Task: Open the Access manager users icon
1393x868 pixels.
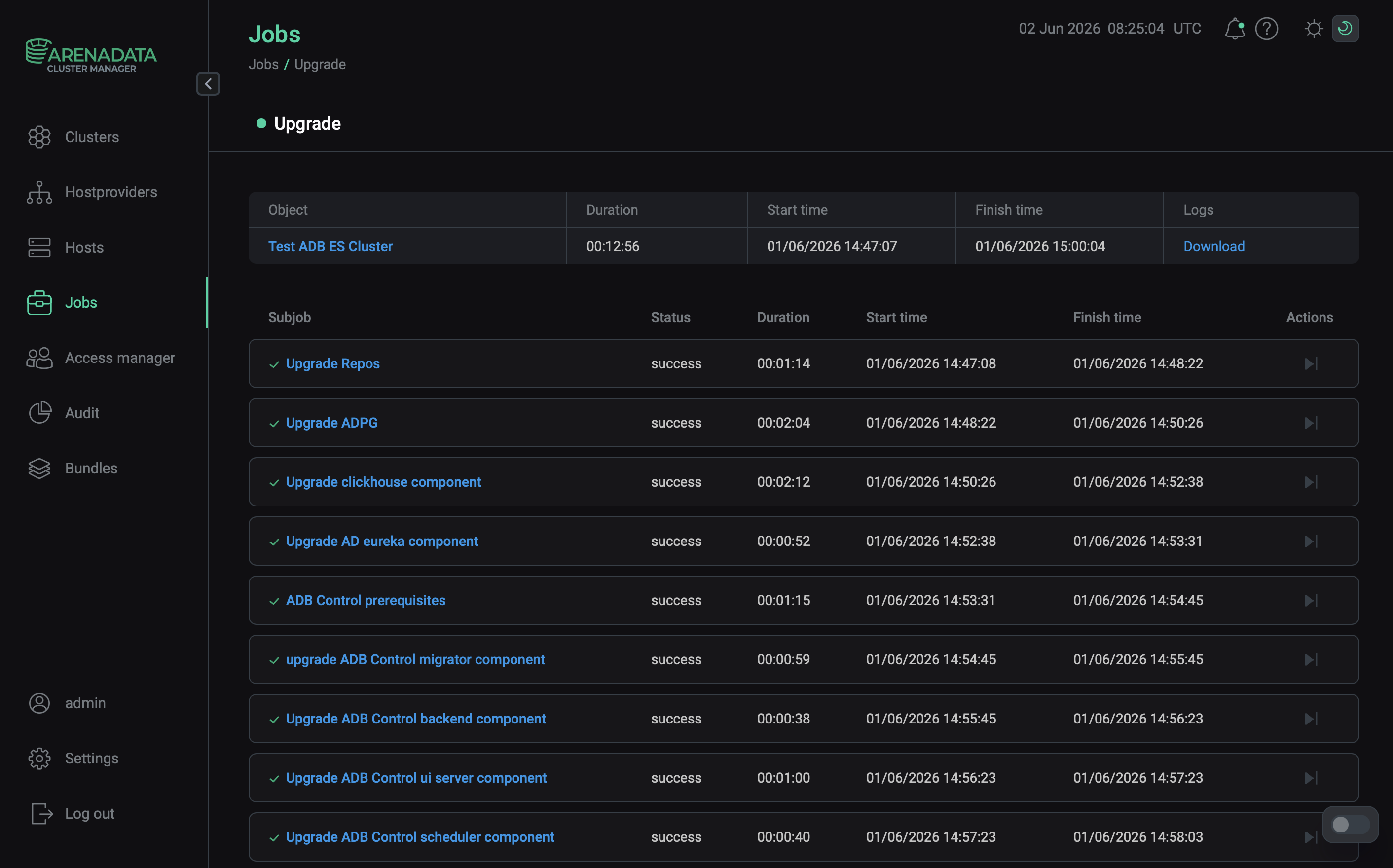Action: 39,358
